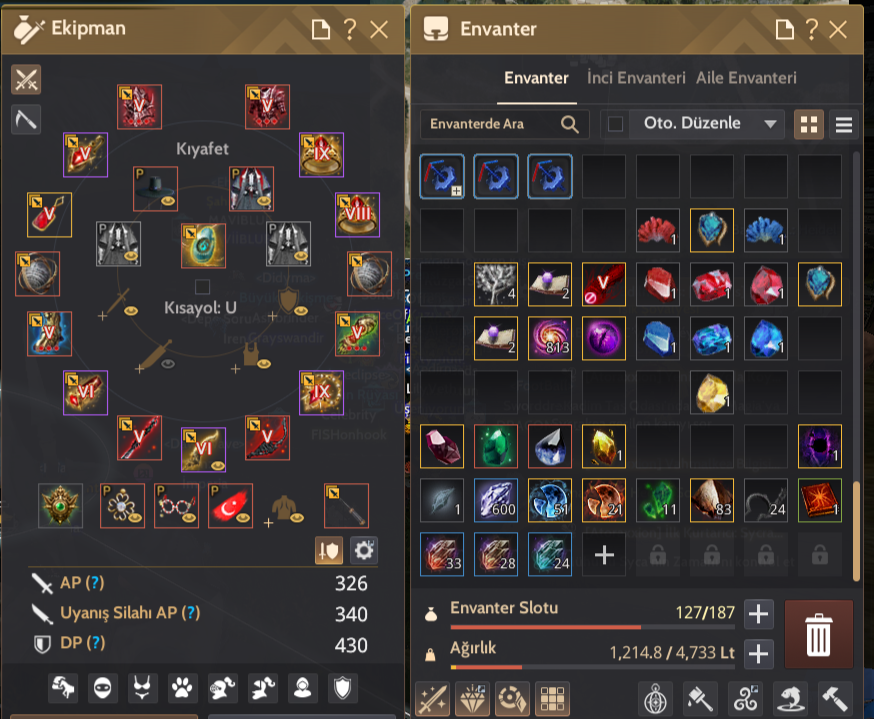874x720 pixels.
Task: Click the hammer icon in inventory bottom bar
Action: point(834,698)
